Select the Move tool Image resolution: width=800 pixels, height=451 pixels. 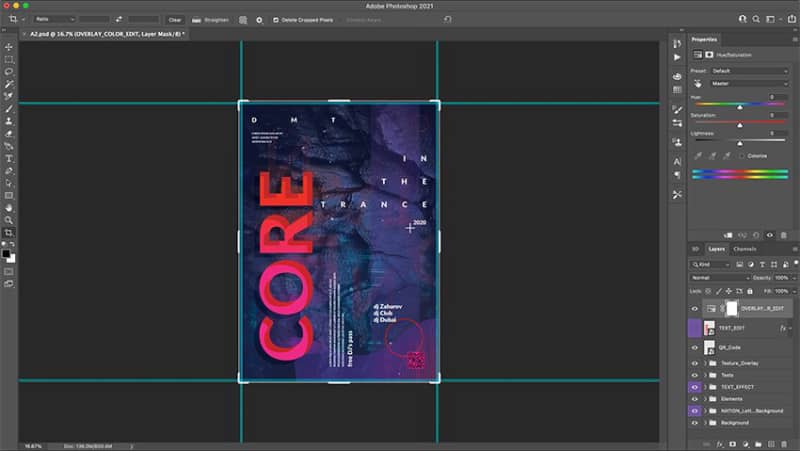pyautogui.click(x=9, y=47)
